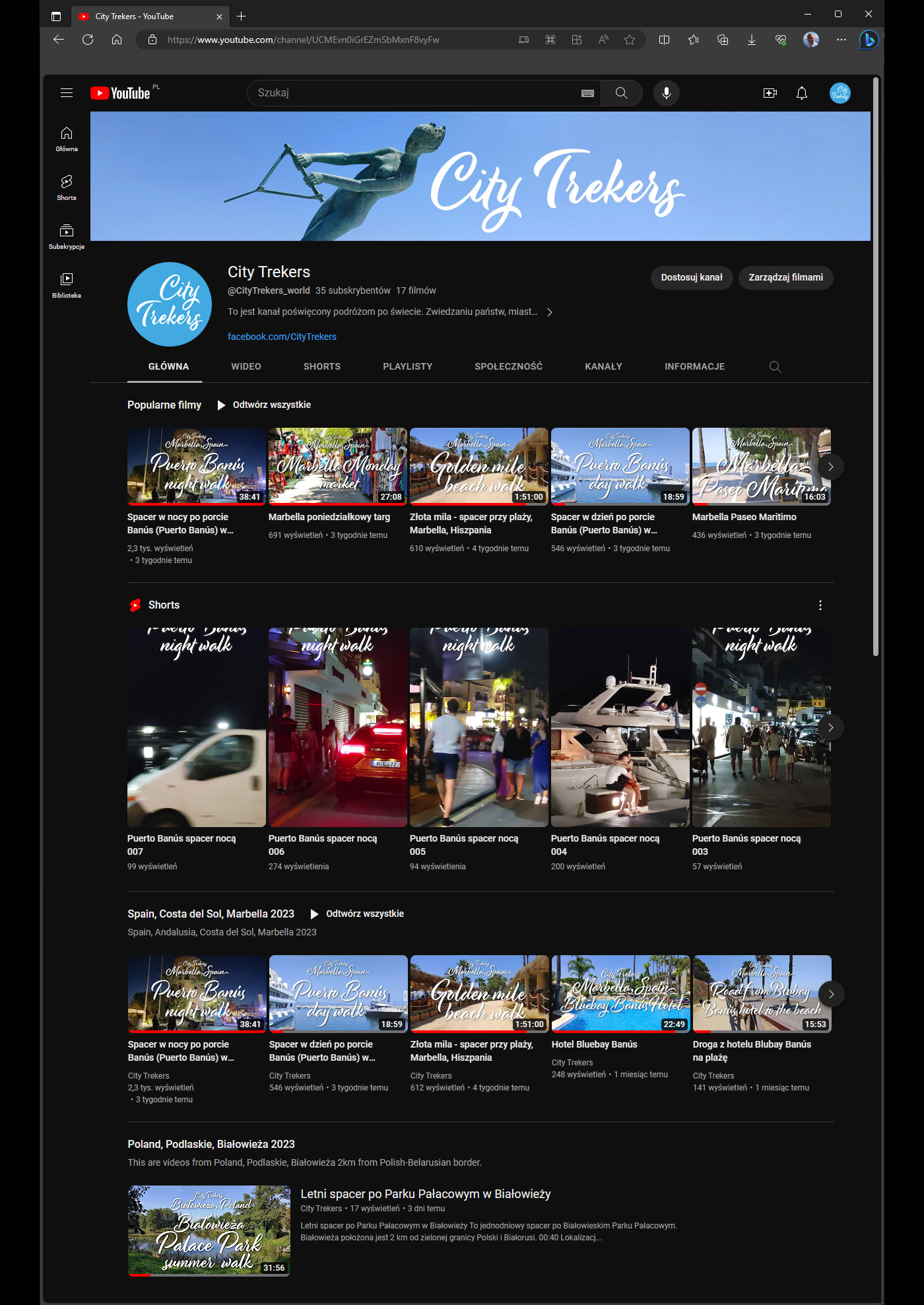The height and width of the screenshot is (1305, 924).
Task: Open Short Puerto Banús spacer nocą 007
Action: coord(197,727)
